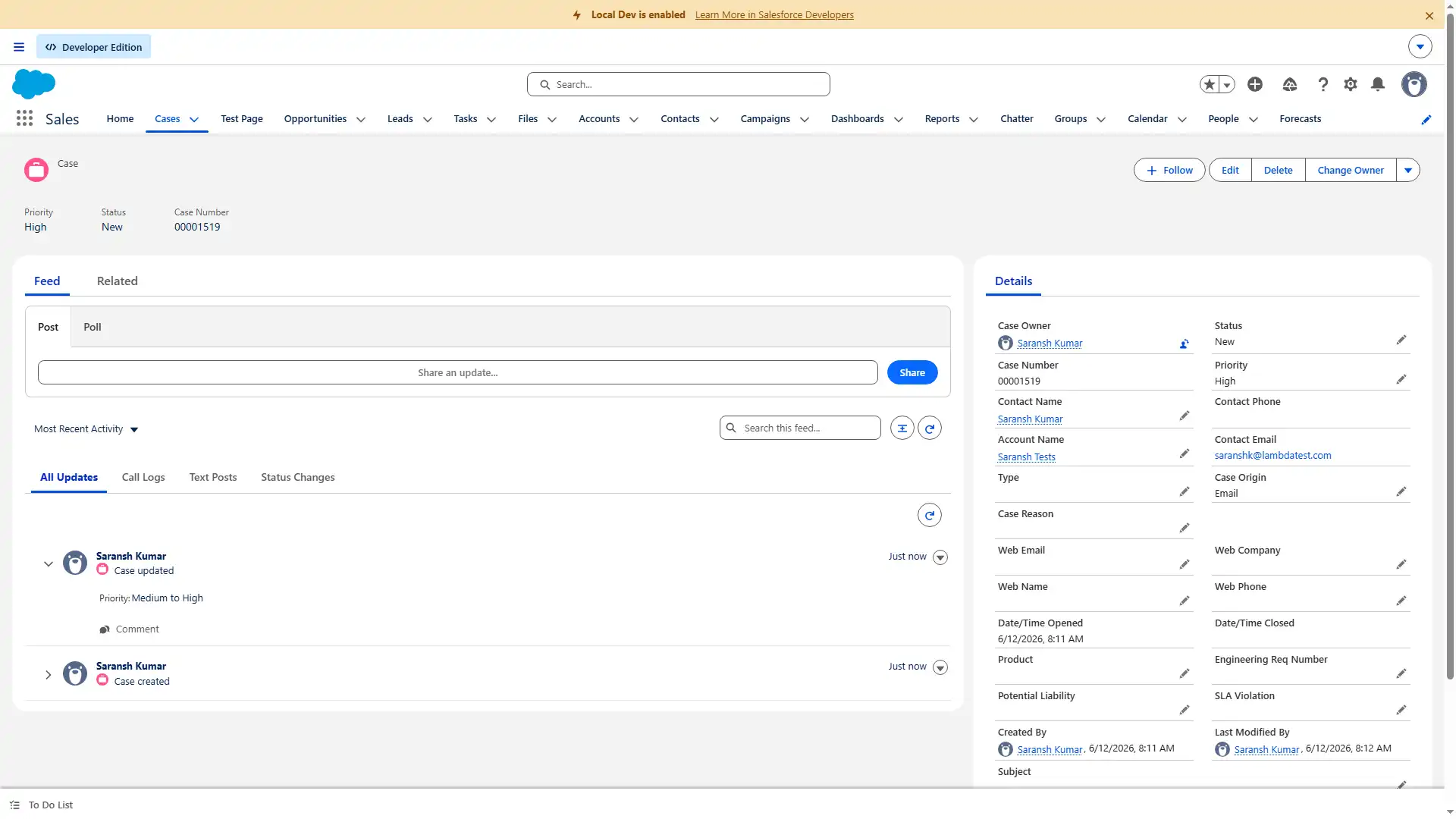Open the Trailhead guidance icon
This screenshot has width=1456, height=819.
coord(1290,84)
